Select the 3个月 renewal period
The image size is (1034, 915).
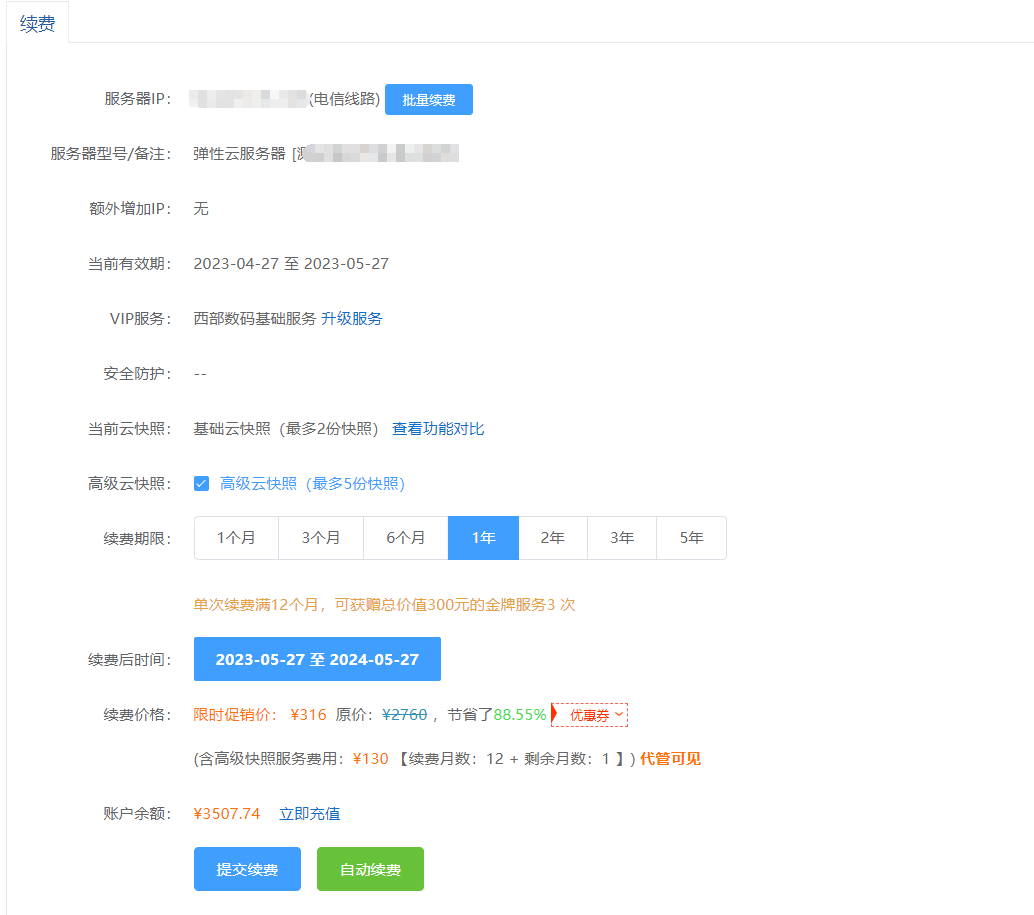pyautogui.click(x=321, y=538)
